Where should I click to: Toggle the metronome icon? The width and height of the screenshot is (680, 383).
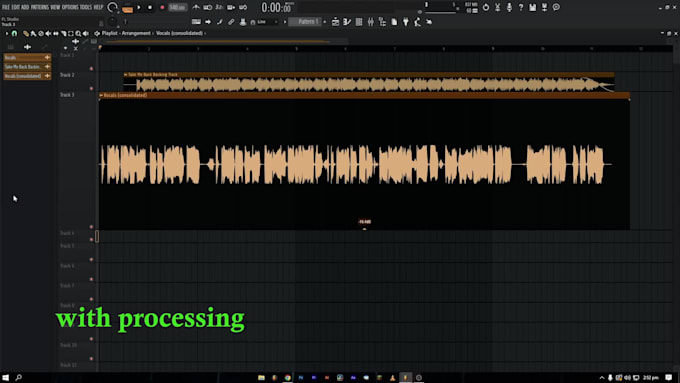pyautogui.click(x=196, y=7)
